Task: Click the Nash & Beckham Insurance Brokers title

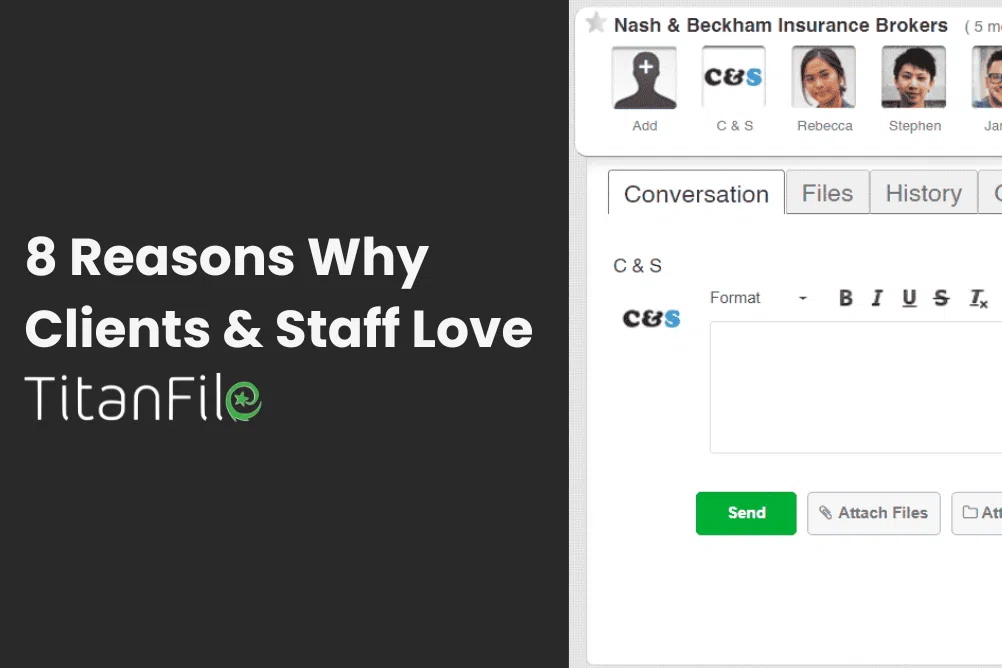Action: tap(780, 26)
